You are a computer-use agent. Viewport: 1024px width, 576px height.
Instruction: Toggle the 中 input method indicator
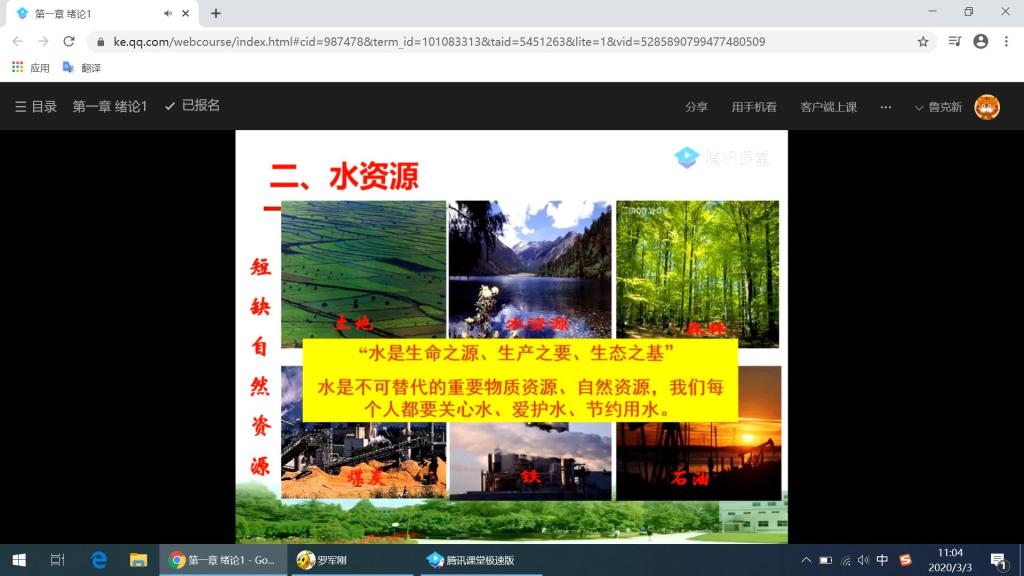pyautogui.click(x=882, y=560)
